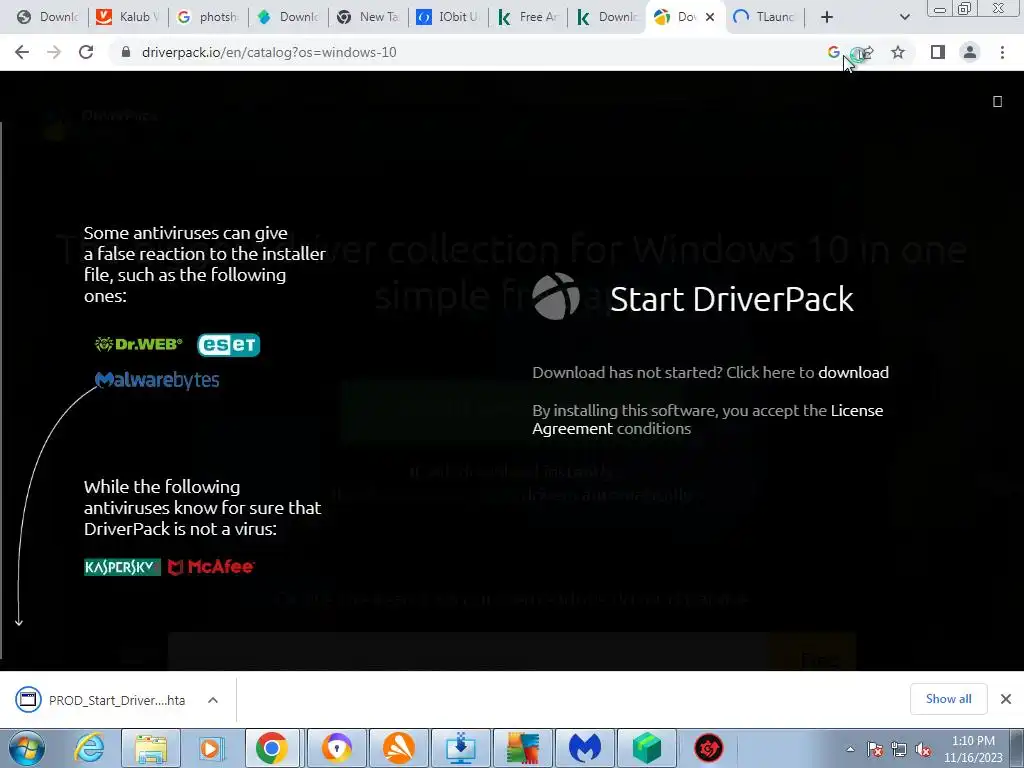Open the Avast taskbar icon
The image size is (1024, 768).
click(399, 748)
